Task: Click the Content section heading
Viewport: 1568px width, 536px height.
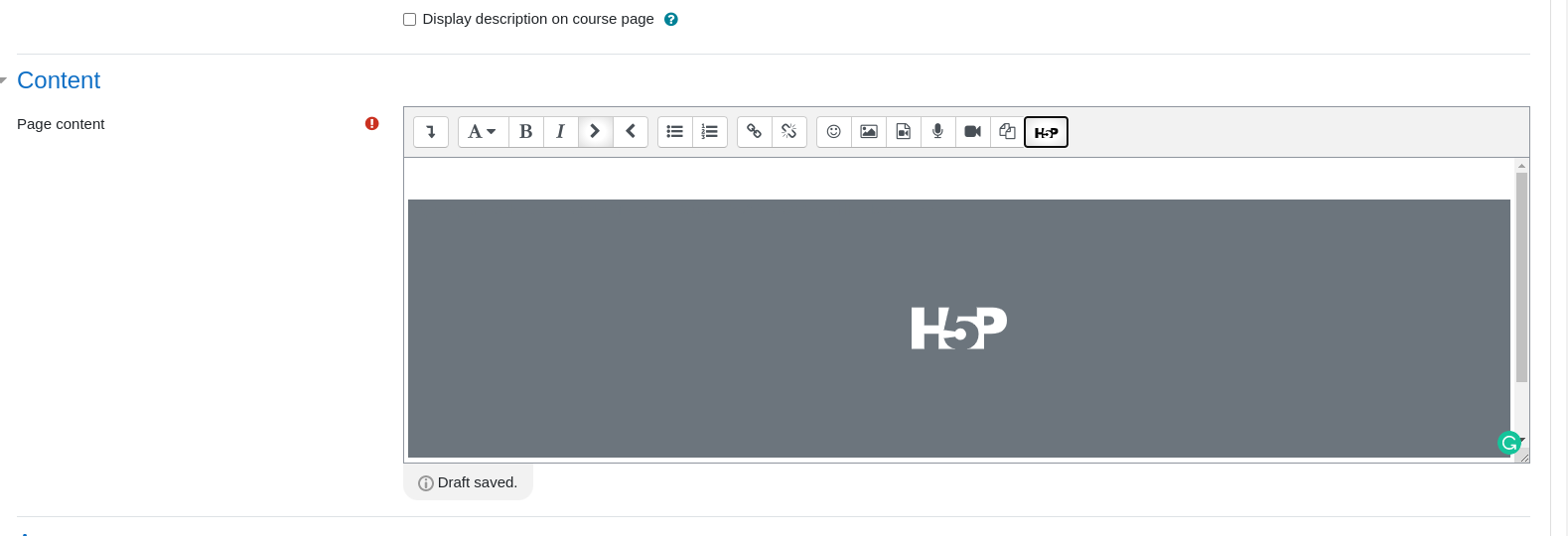Action: click(x=59, y=80)
